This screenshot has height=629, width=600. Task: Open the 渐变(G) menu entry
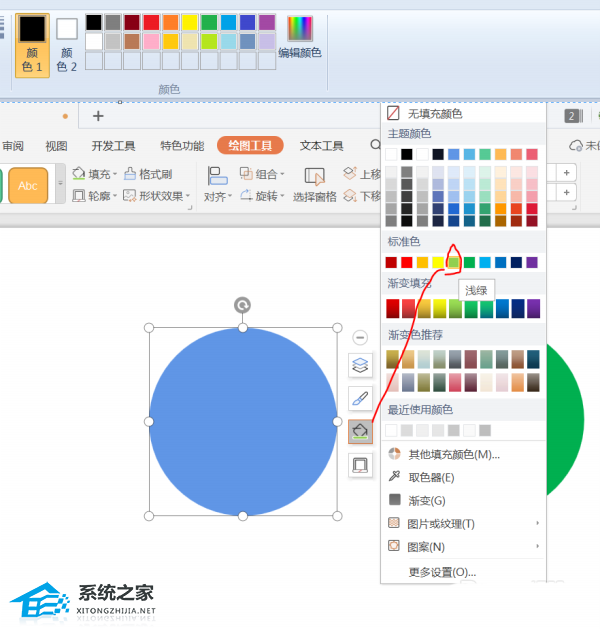point(426,500)
